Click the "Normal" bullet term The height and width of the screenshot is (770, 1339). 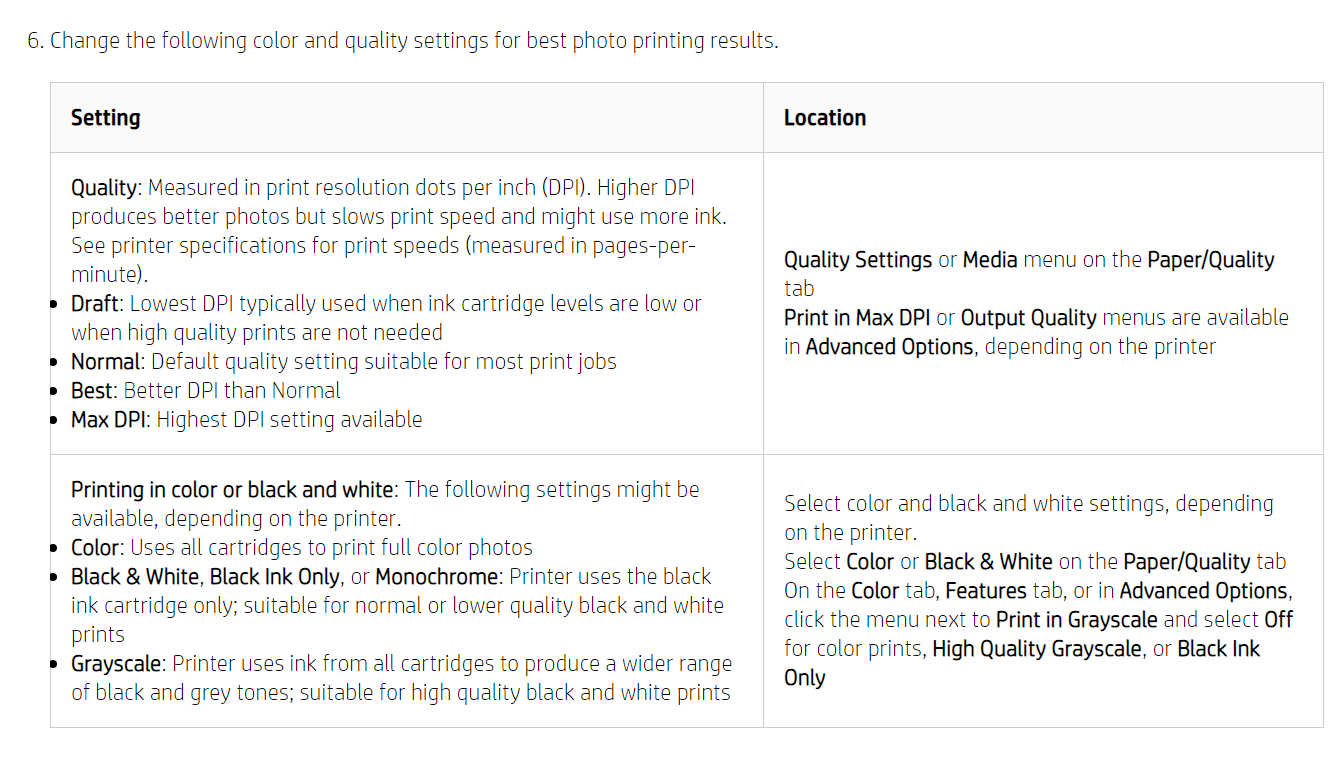105,362
